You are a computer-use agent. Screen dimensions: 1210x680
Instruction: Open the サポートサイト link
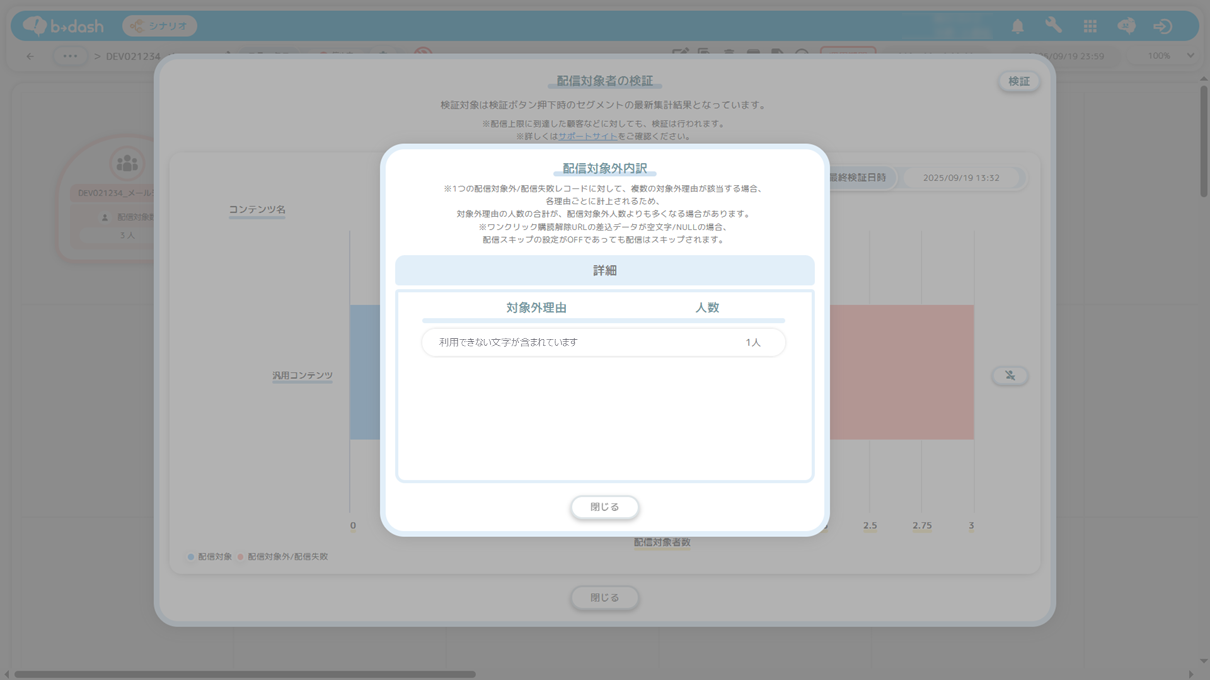click(587, 136)
